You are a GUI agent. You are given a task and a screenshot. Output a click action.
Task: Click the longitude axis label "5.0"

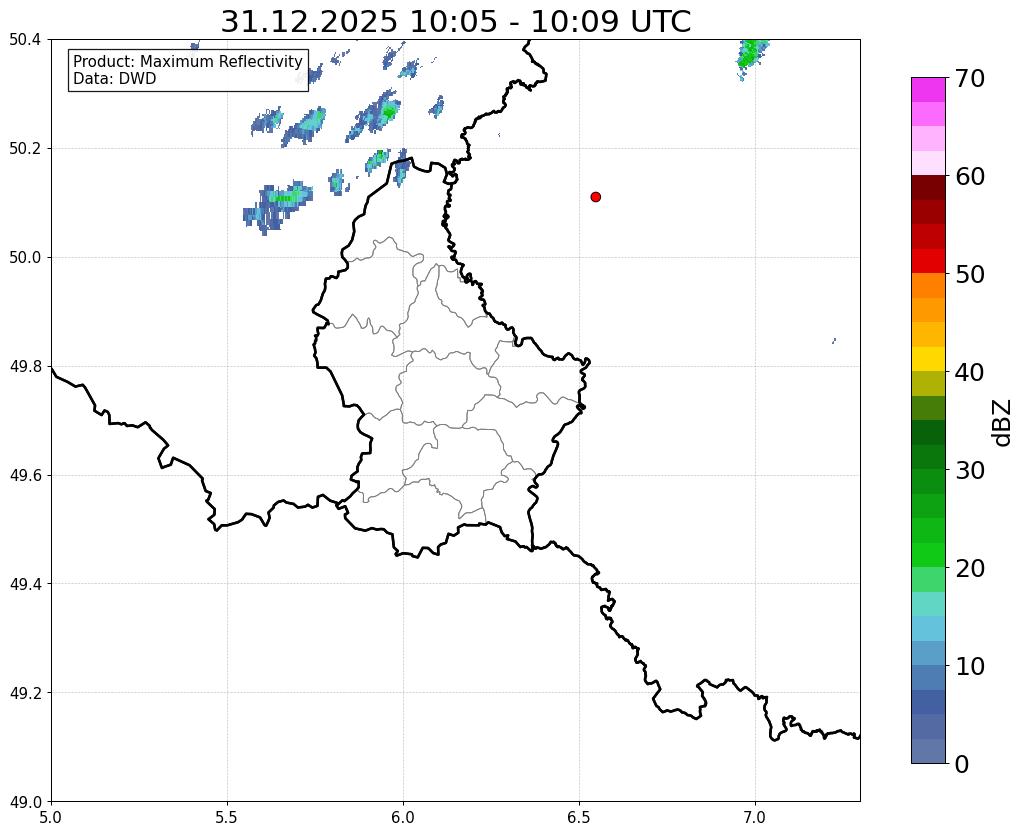point(51,817)
